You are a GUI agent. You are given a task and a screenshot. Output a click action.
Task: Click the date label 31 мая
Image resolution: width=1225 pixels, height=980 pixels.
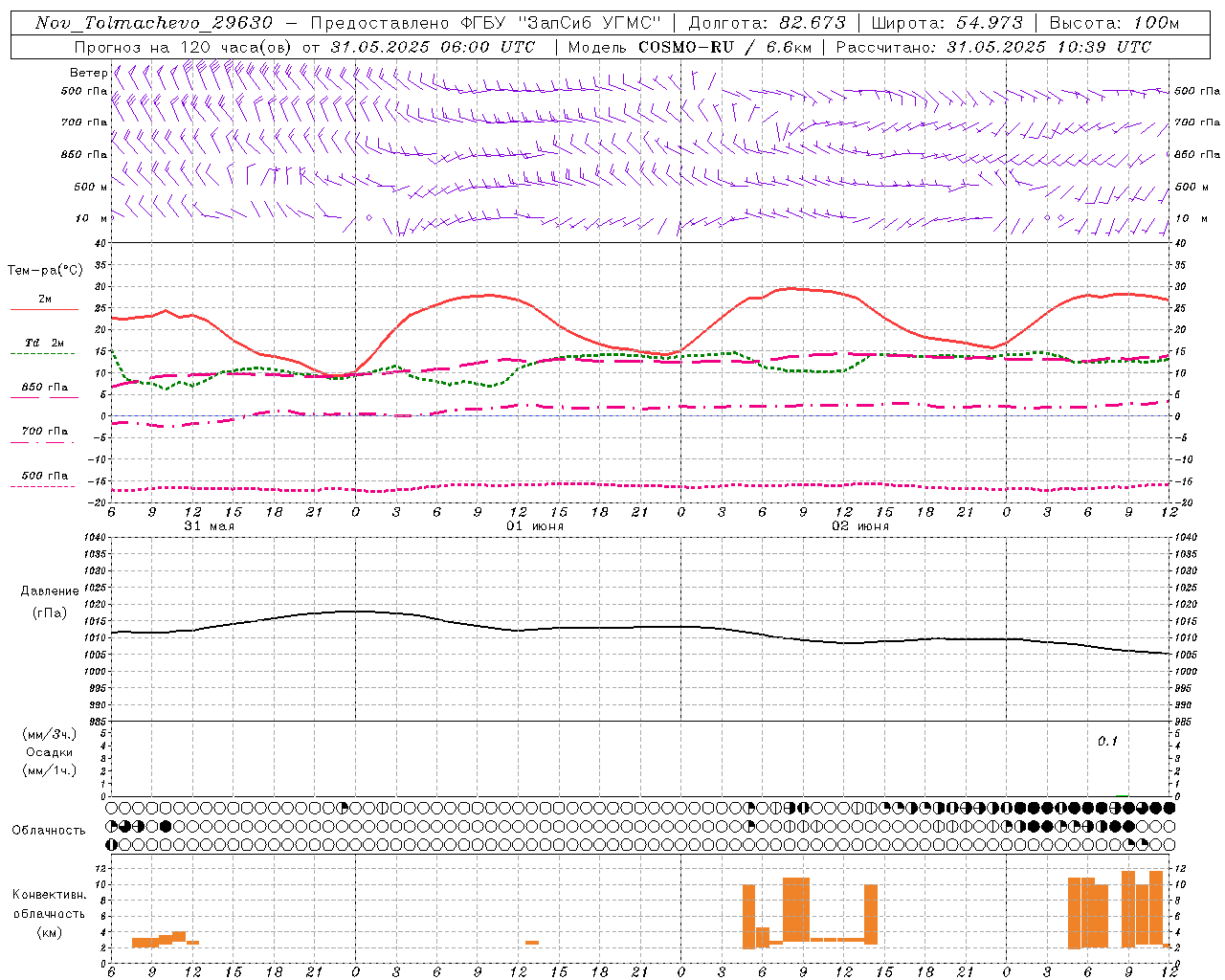tap(209, 526)
